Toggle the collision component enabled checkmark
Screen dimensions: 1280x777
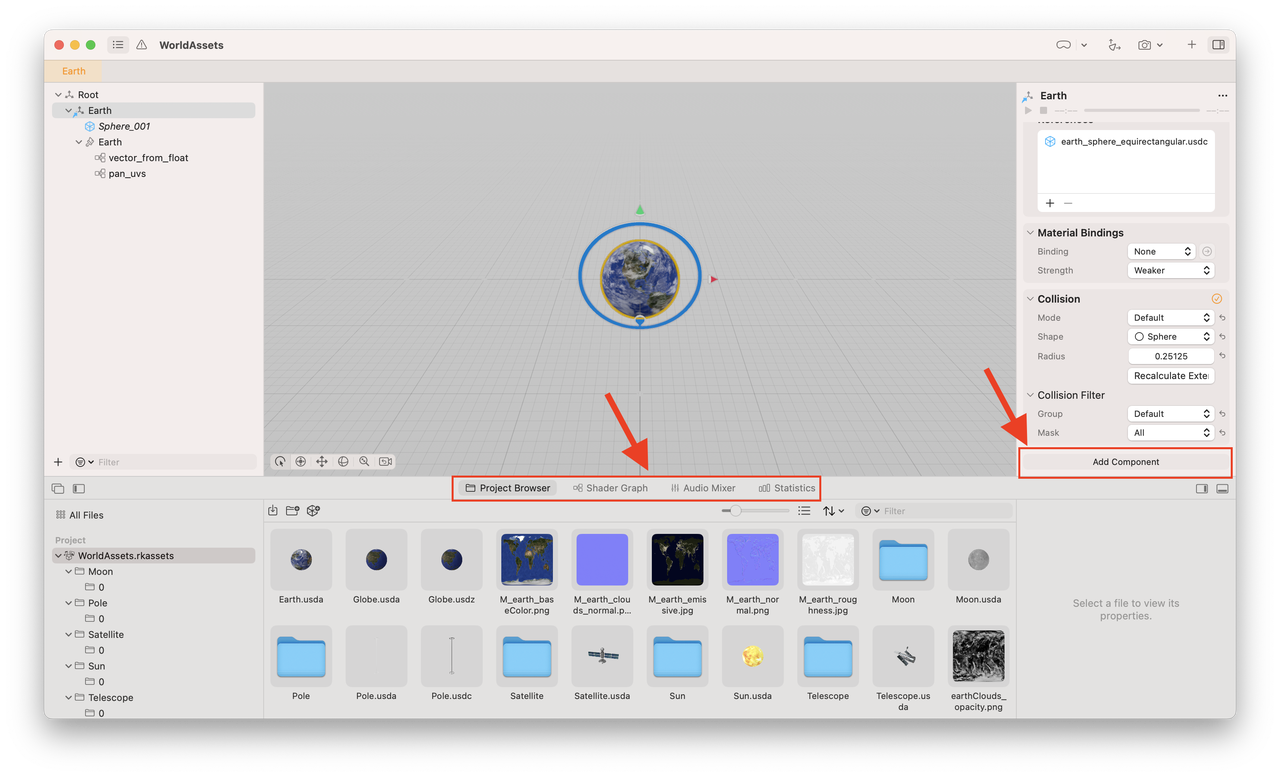[x=1217, y=299]
